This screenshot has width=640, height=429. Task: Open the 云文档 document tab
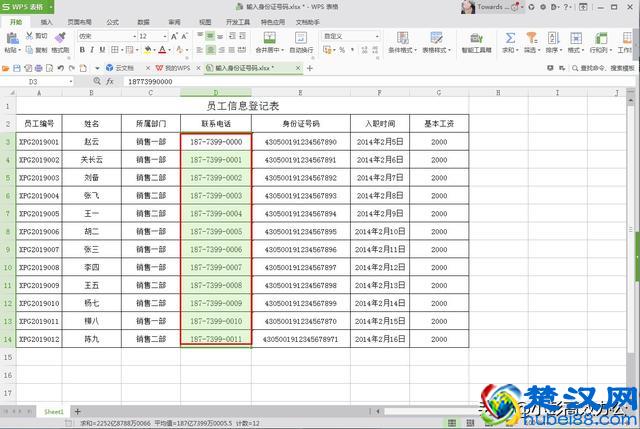pyautogui.click(x=124, y=68)
